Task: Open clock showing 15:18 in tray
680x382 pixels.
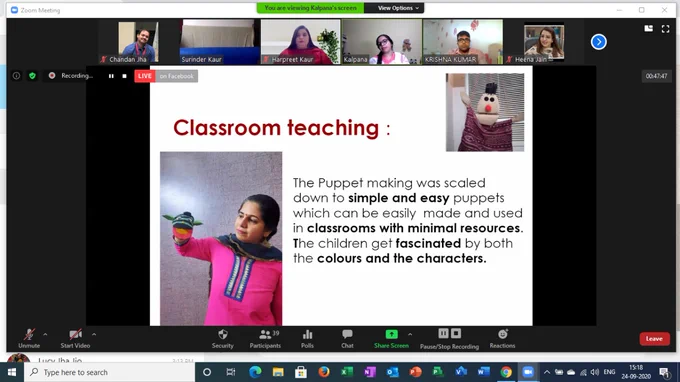Action: pyautogui.click(x=636, y=372)
